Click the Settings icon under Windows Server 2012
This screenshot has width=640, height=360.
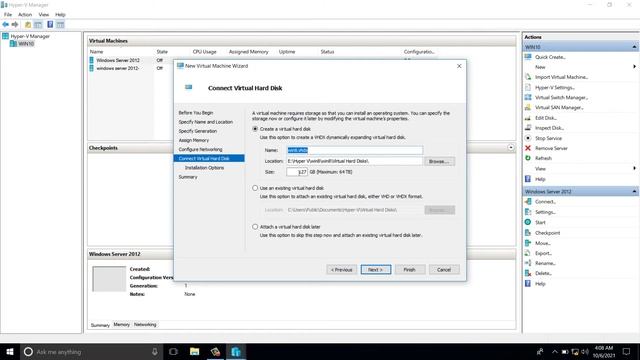click(528, 212)
